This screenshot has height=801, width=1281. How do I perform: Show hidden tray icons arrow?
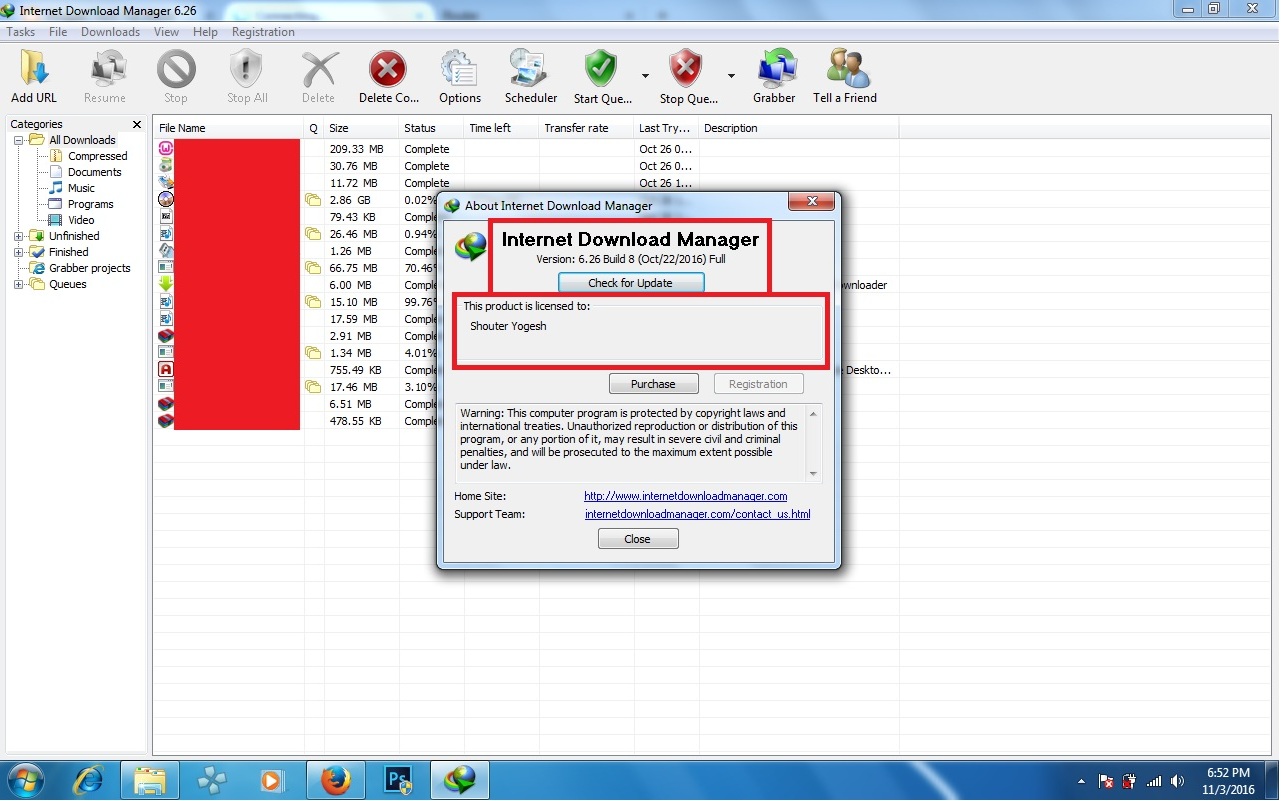1081,781
